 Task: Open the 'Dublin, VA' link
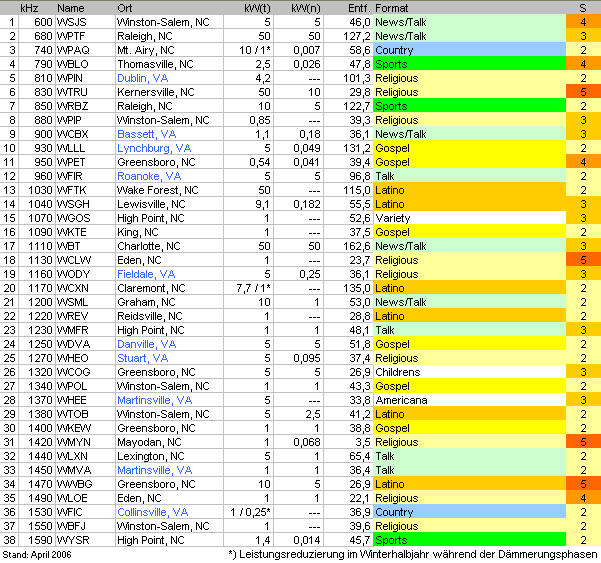[x=143, y=78]
